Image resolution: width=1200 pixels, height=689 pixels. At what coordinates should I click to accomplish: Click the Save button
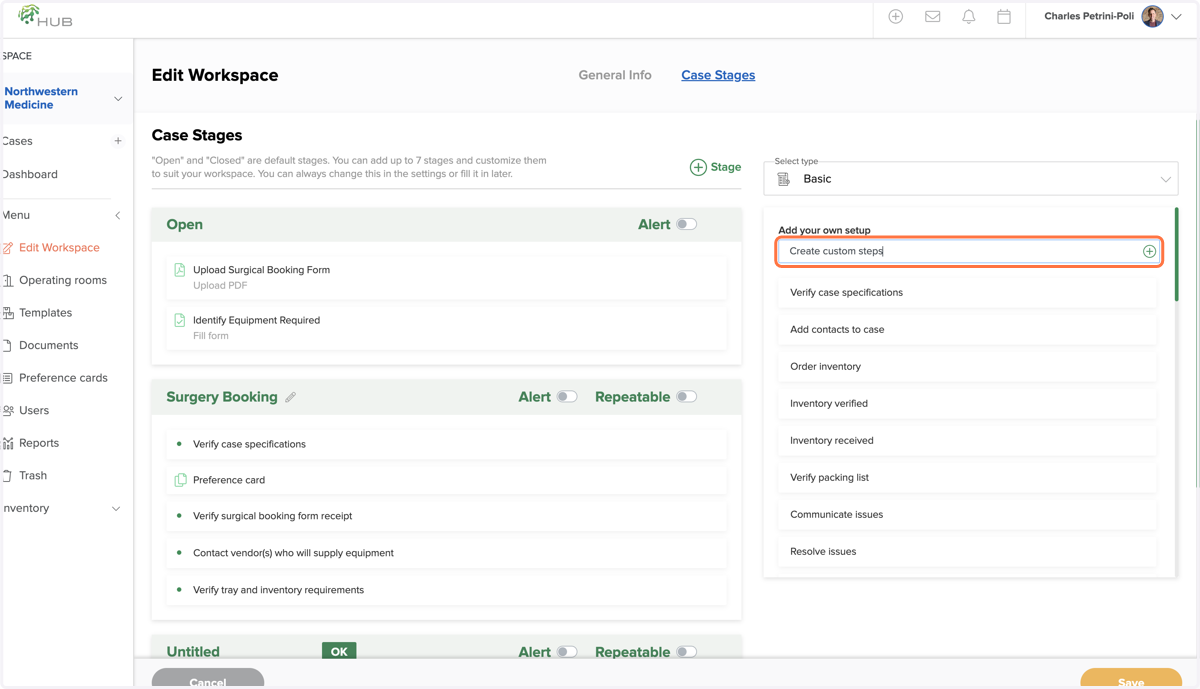pyautogui.click(x=1131, y=679)
